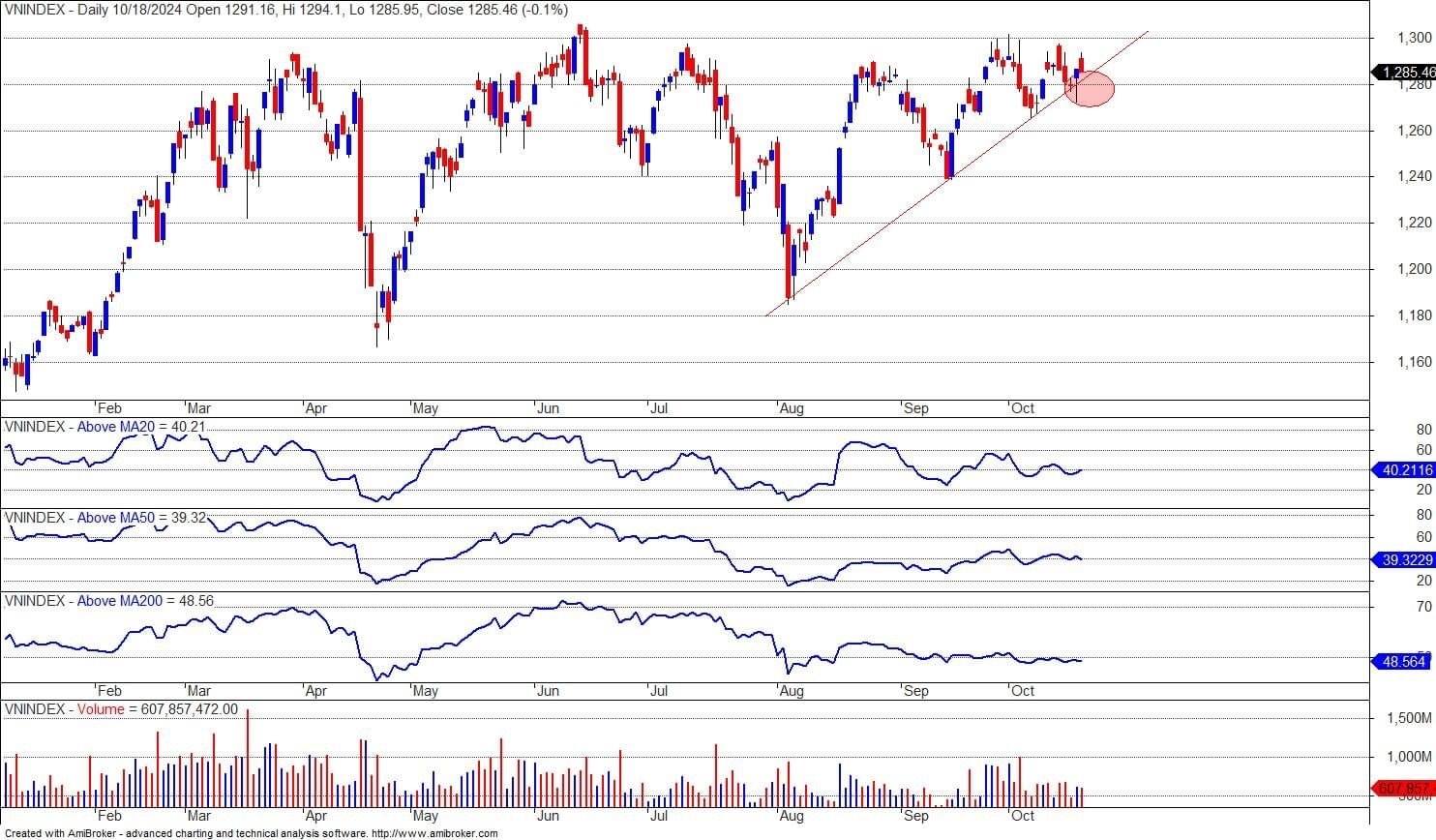
Task: Click the 40.2116 value tag
Action: (1404, 470)
